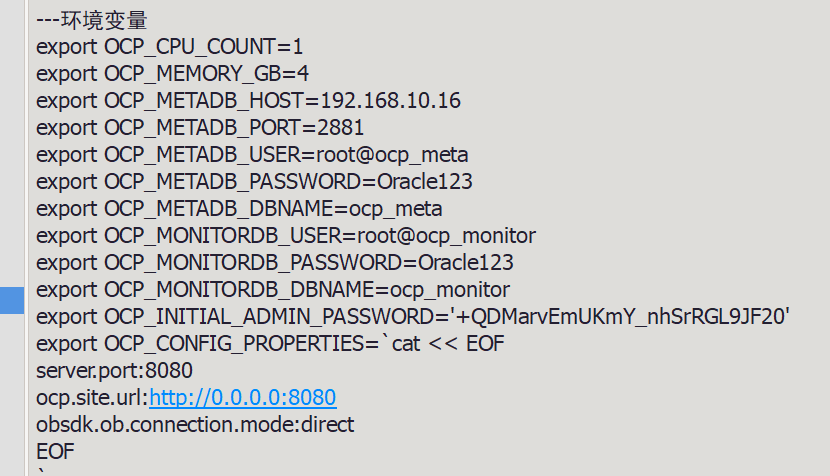Image resolution: width=830 pixels, height=476 pixels.
Task: Click the OCP_METADB_PASSWORD value Oracle123
Action: coord(425,182)
